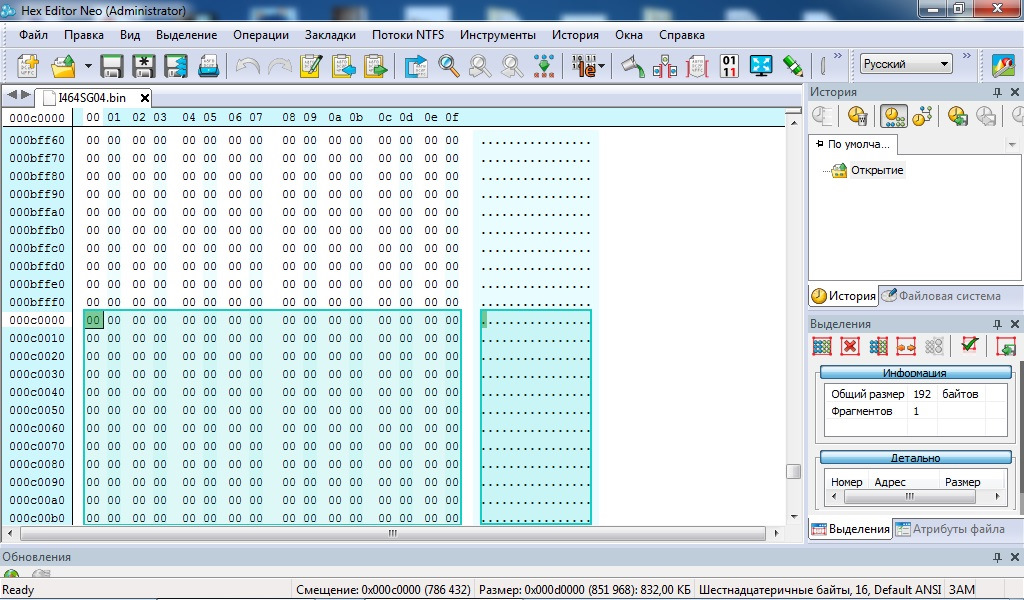Click the clipboard with pencil edit icon

tap(312, 66)
